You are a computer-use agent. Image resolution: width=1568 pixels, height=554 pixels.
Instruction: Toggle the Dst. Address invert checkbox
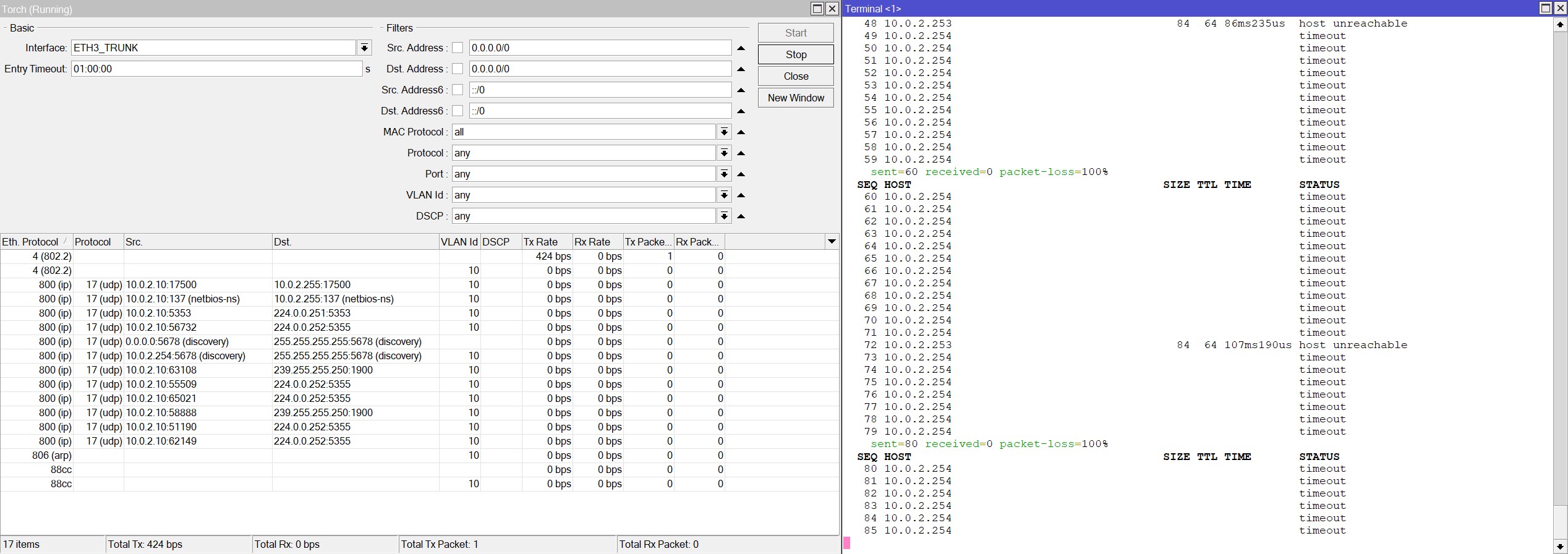tap(458, 69)
